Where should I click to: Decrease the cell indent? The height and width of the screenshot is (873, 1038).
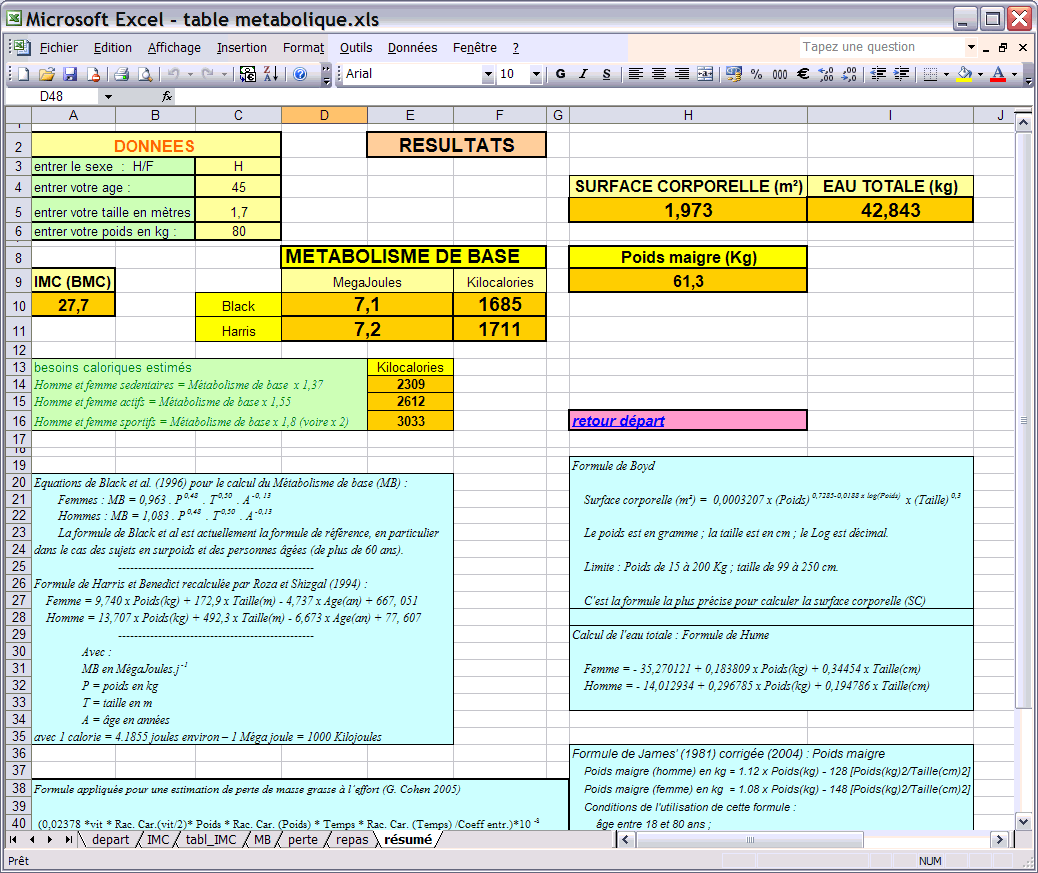tap(878, 74)
